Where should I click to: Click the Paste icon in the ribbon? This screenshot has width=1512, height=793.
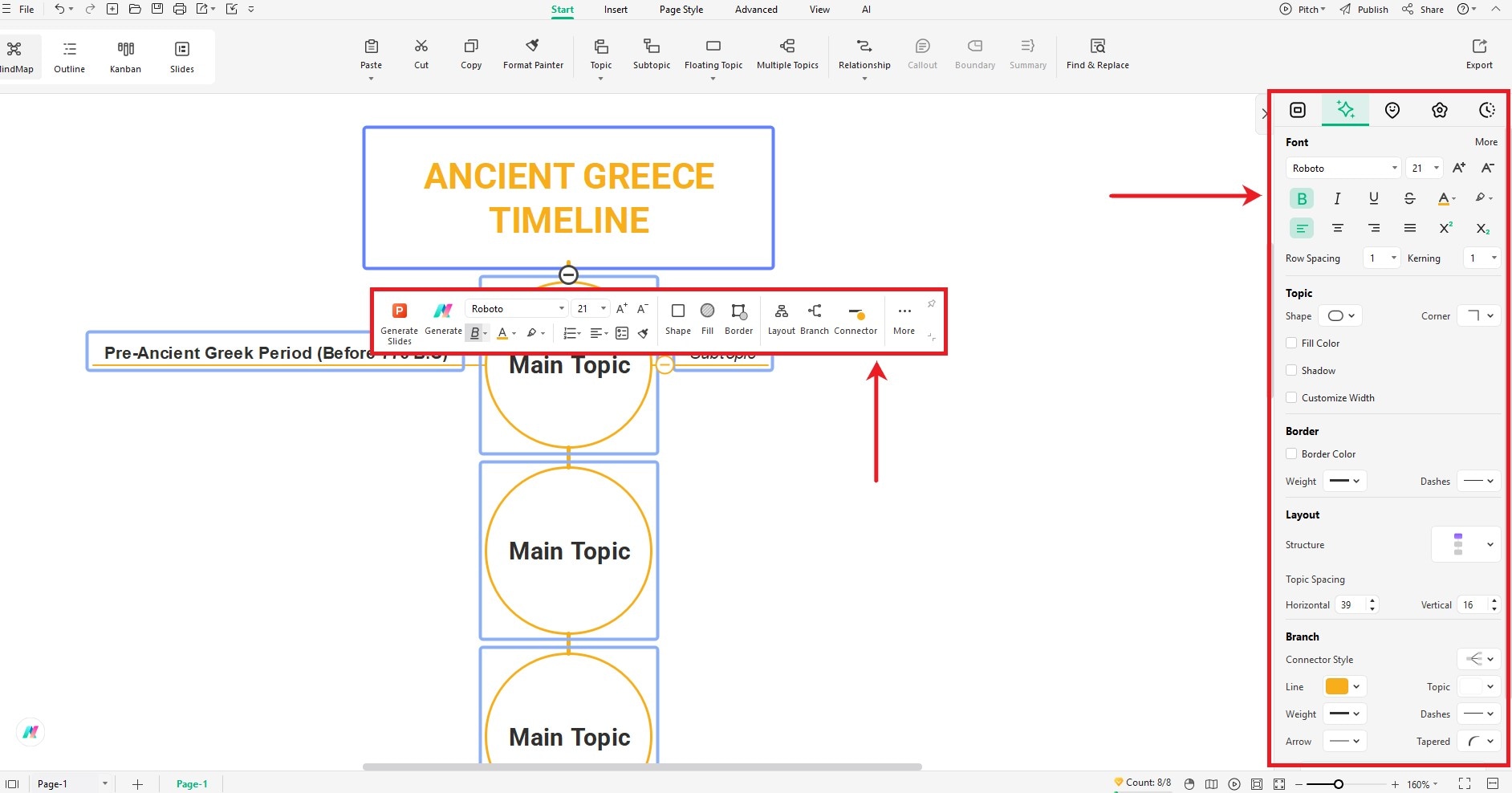pos(371,47)
